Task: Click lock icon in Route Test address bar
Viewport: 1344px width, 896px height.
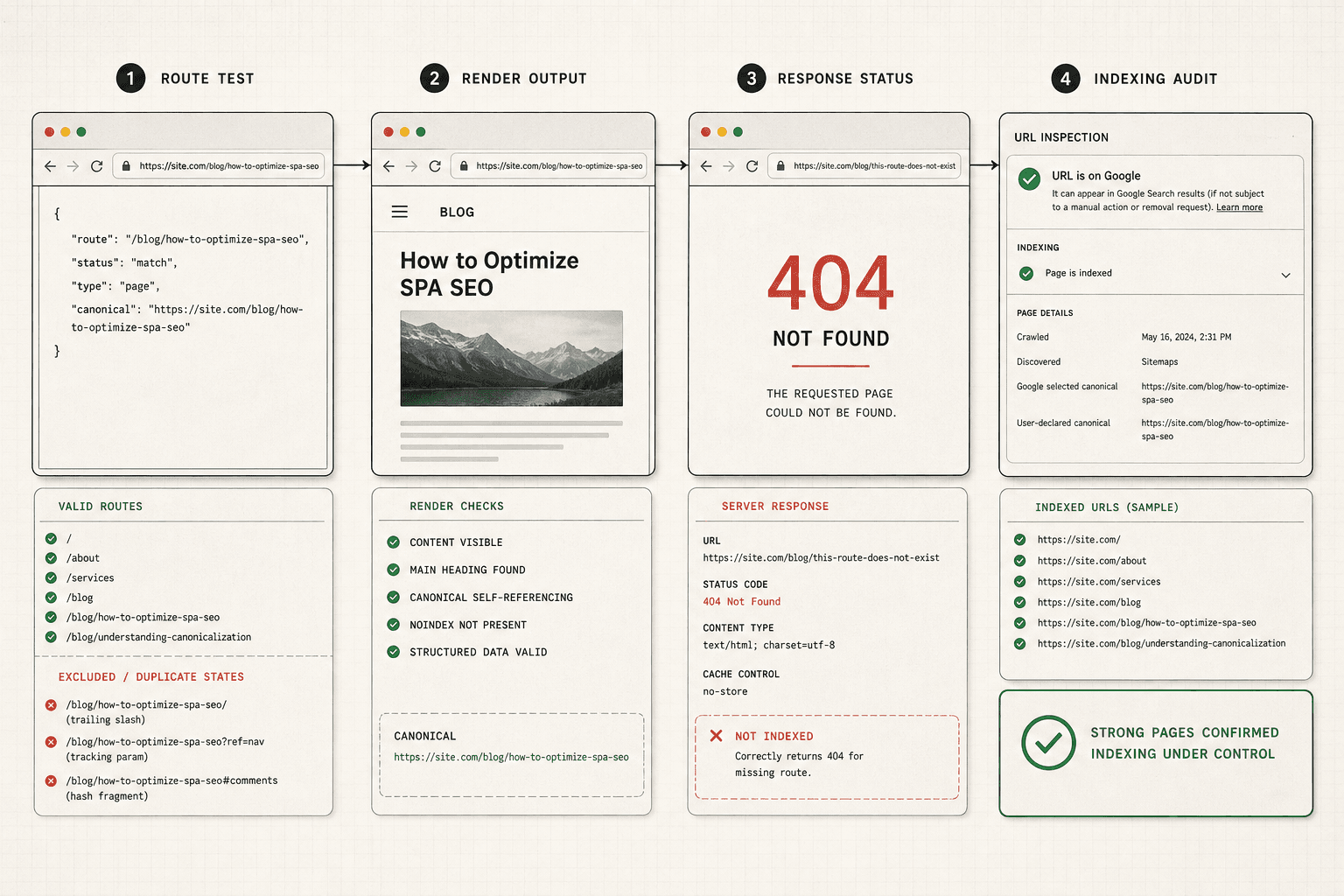Action: [x=126, y=166]
